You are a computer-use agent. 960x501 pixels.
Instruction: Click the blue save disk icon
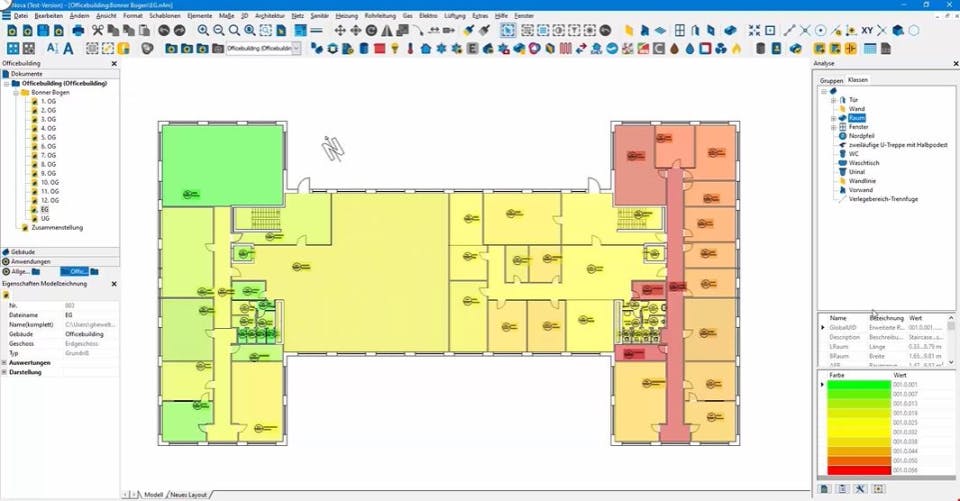[43, 30]
